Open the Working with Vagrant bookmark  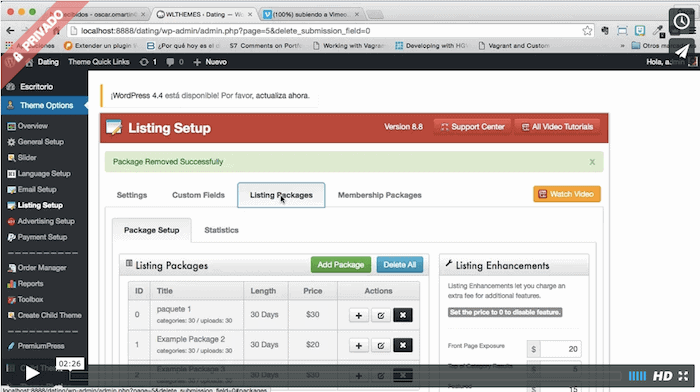click(348, 46)
